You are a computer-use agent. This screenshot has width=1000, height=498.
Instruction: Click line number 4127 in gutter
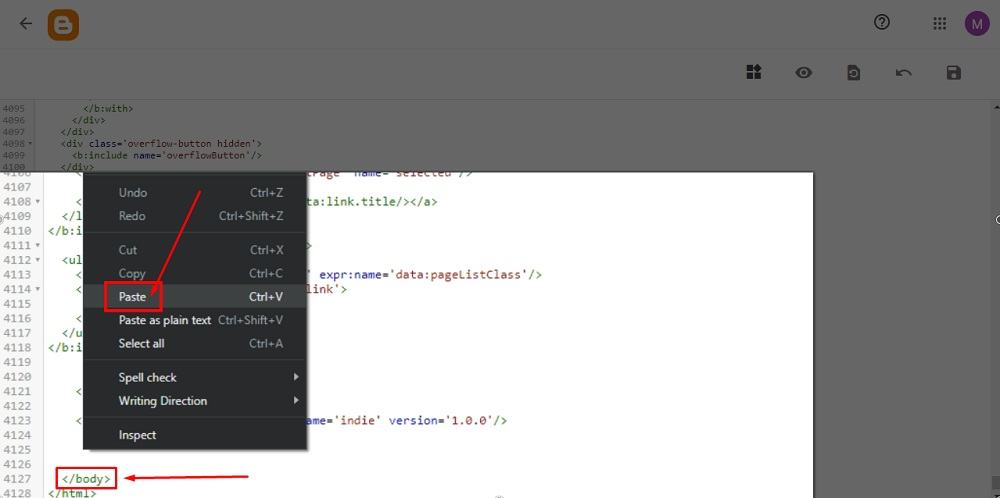coord(17,479)
